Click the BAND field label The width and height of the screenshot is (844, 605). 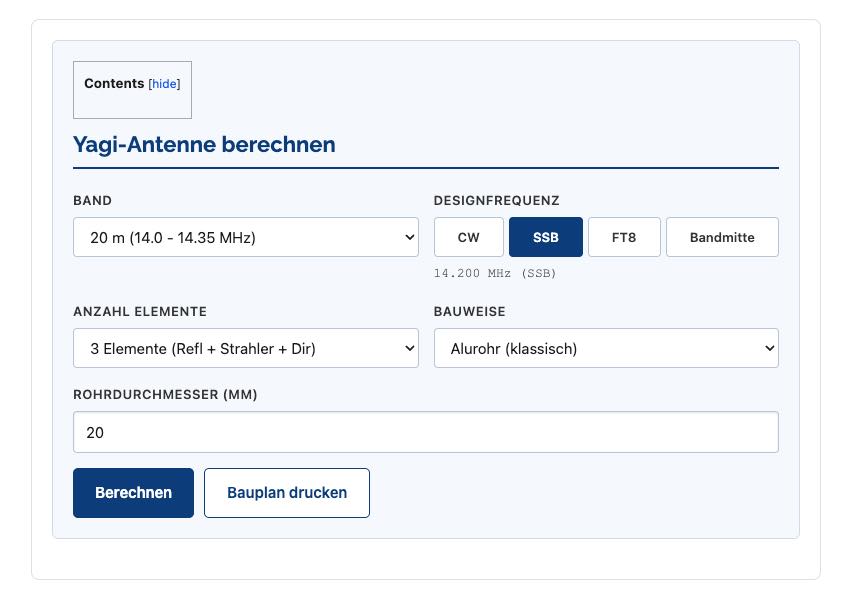(x=92, y=201)
